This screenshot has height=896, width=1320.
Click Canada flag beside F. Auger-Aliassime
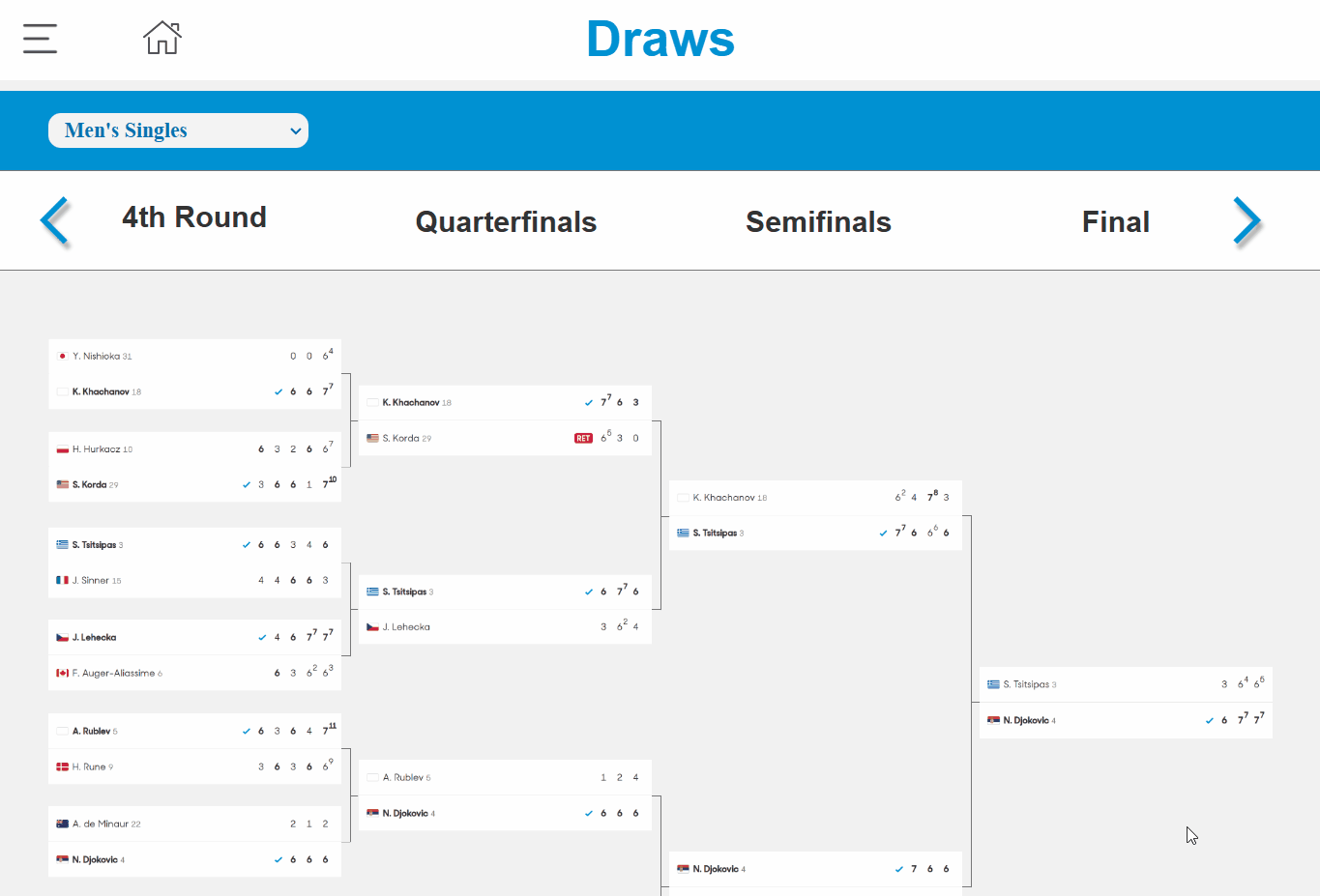[63, 674]
